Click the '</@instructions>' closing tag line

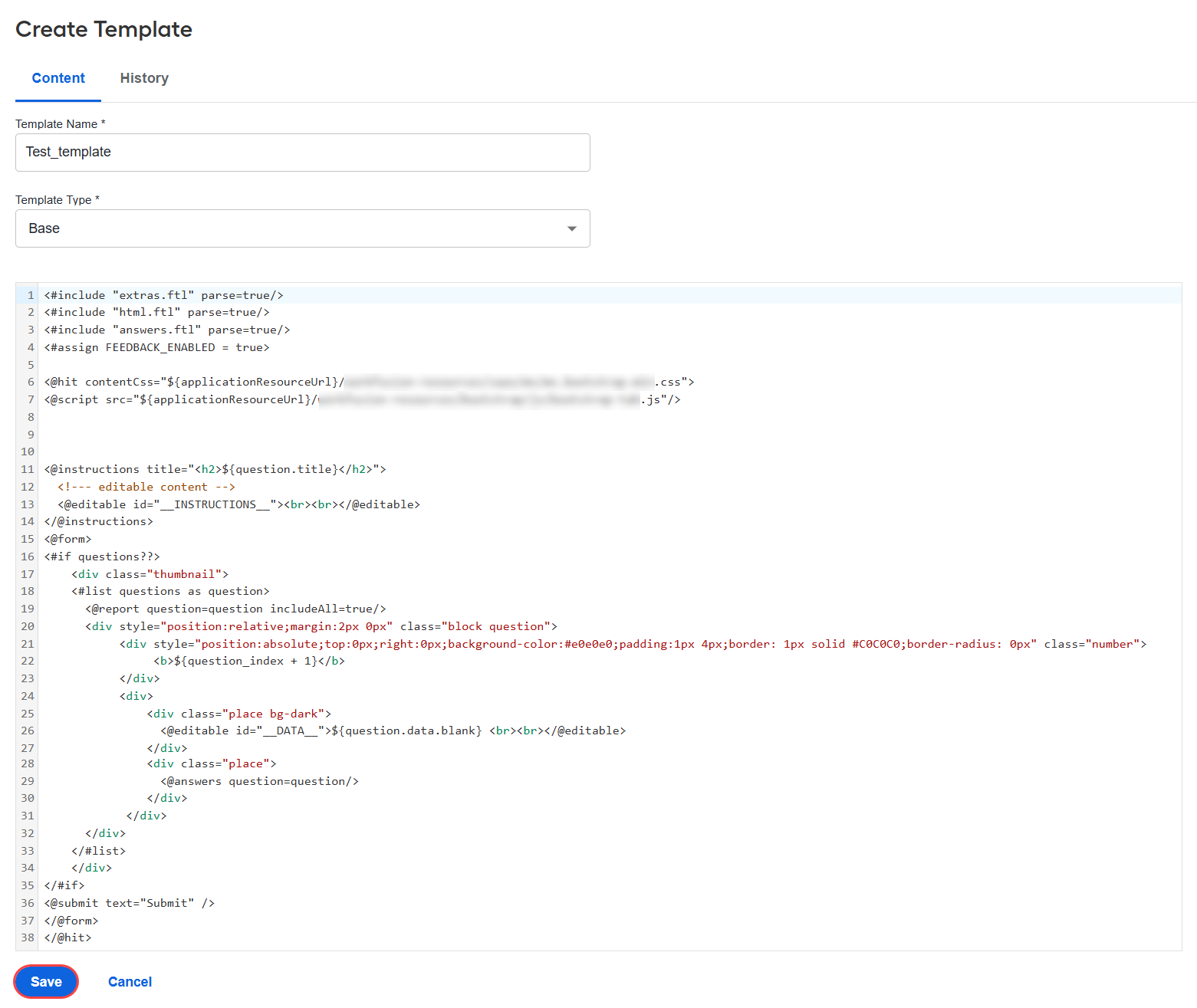pyautogui.click(x=99, y=522)
